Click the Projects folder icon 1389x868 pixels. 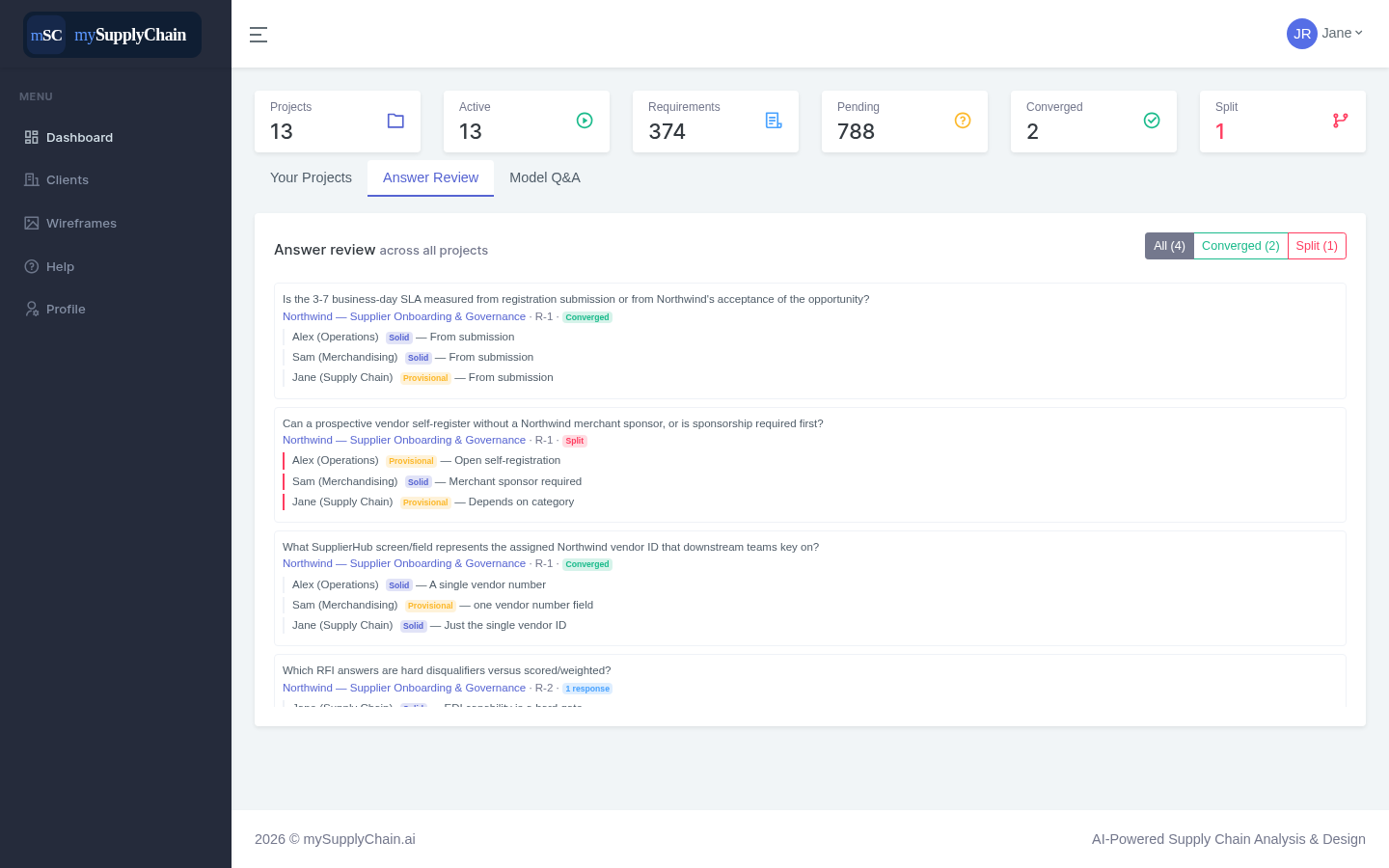(395, 121)
